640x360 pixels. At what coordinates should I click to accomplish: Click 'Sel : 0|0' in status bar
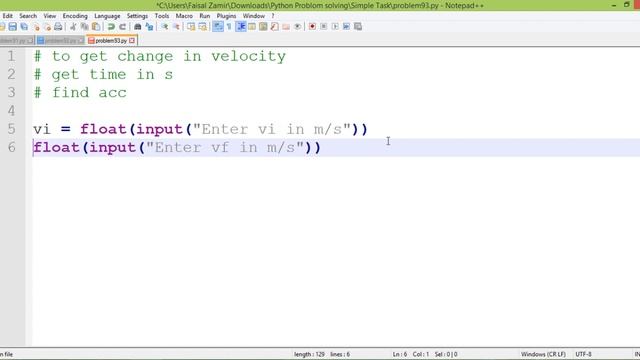click(x=446, y=354)
